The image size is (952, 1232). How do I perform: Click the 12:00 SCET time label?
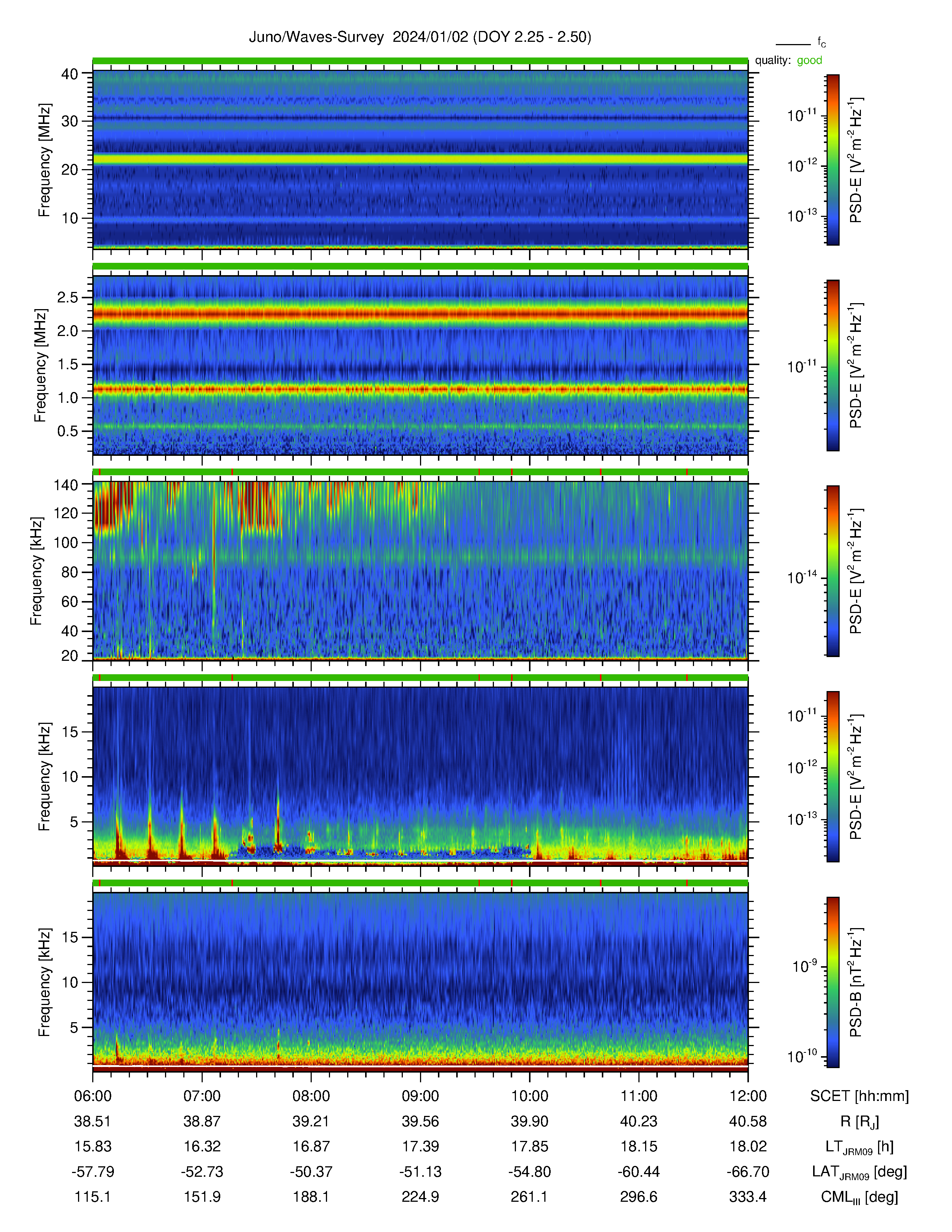click(748, 1096)
